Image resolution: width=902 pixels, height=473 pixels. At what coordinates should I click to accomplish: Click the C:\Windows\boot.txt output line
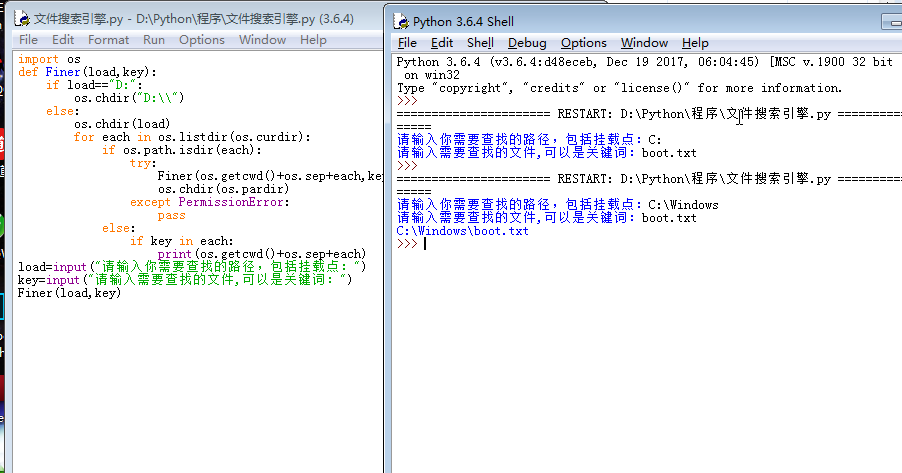462,231
